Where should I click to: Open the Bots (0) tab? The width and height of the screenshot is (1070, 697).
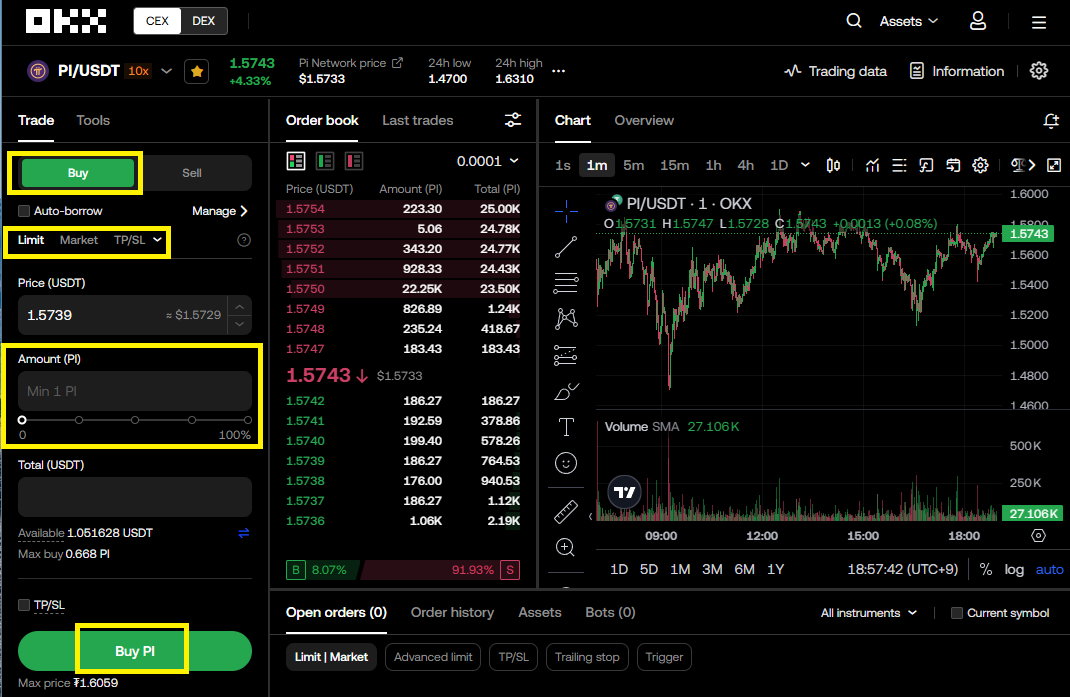tap(610, 612)
